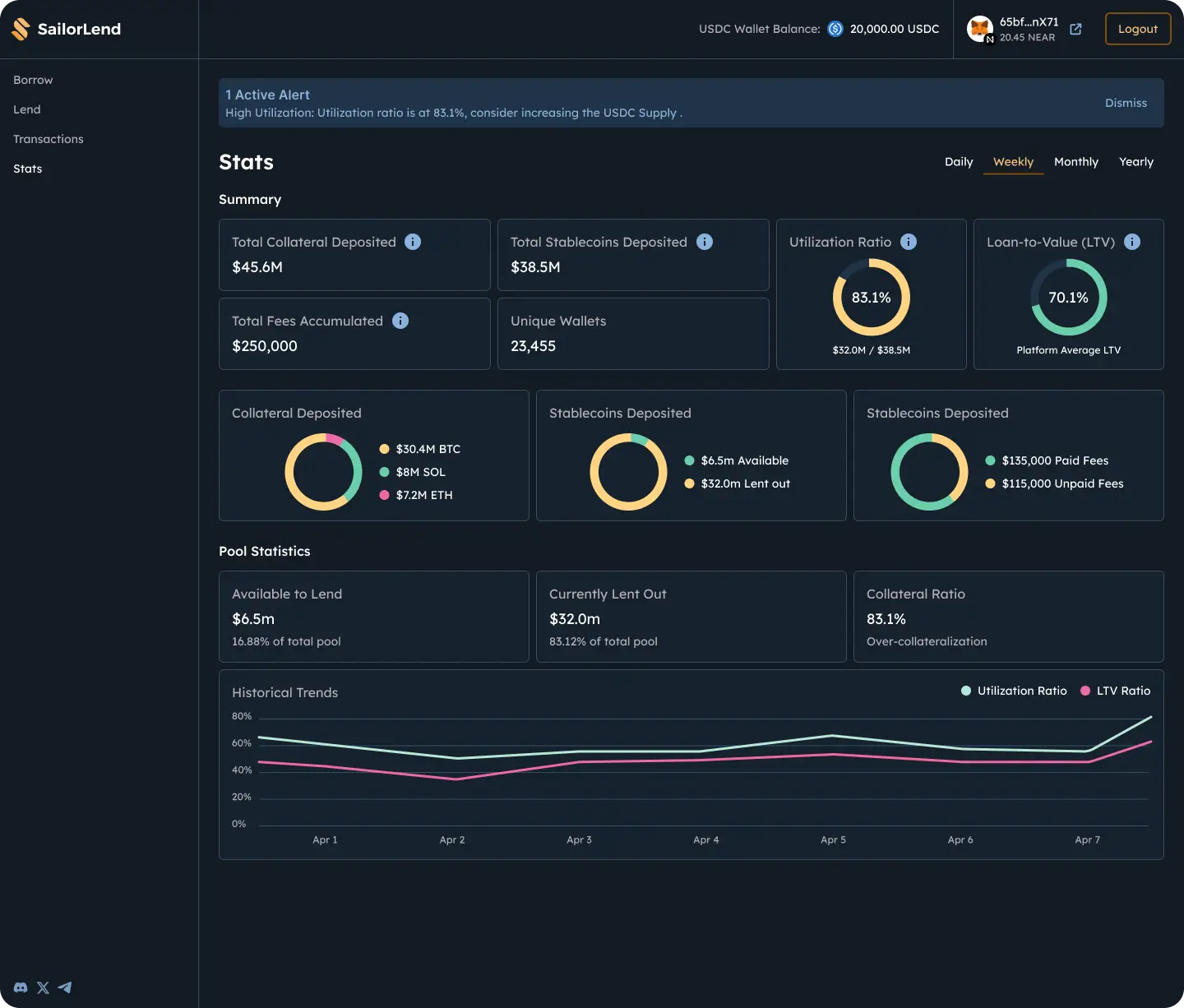Select the Monthly time range tab

coord(1075,162)
